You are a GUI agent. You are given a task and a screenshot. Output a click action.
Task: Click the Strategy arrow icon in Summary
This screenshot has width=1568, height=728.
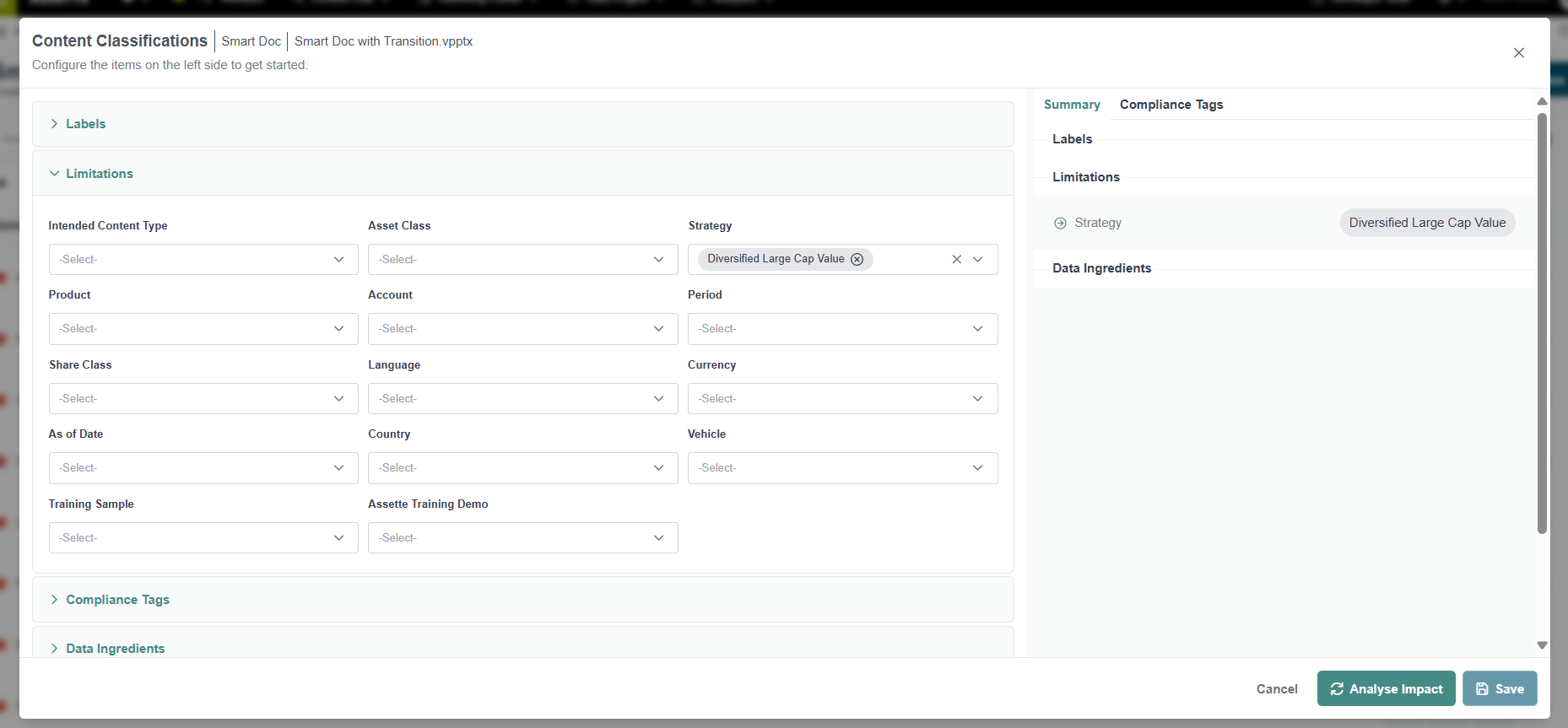point(1060,223)
